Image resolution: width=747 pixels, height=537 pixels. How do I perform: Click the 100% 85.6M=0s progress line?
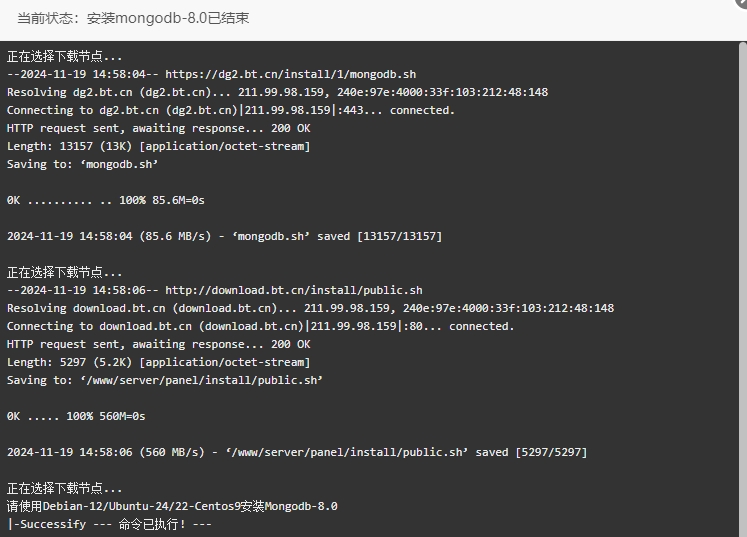click(x=105, y=201)
